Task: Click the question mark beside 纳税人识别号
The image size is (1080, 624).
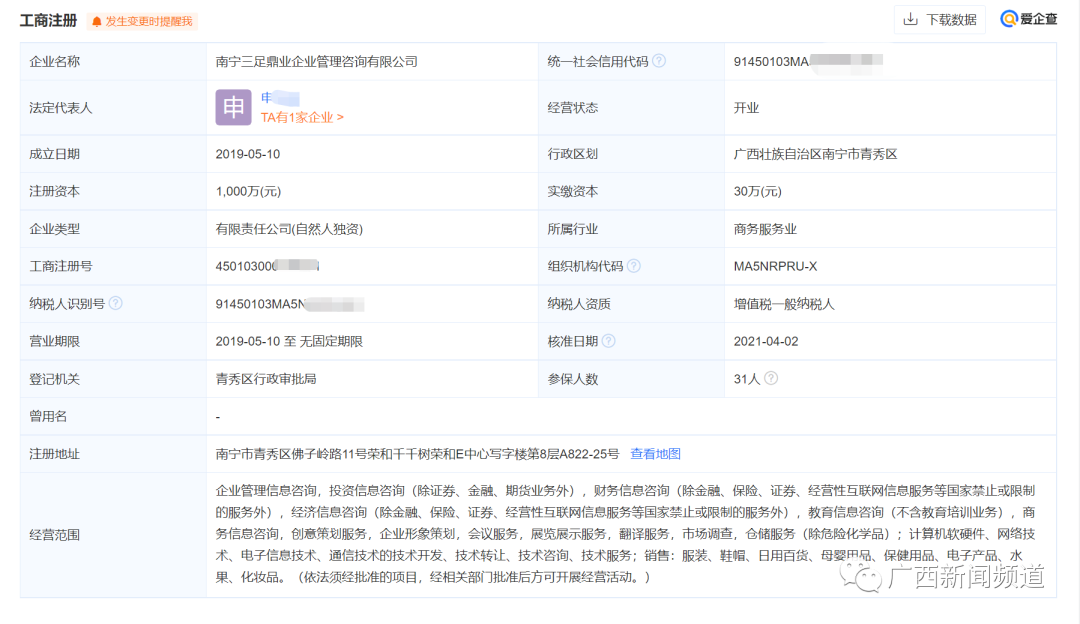Action: tap(116, 303)
